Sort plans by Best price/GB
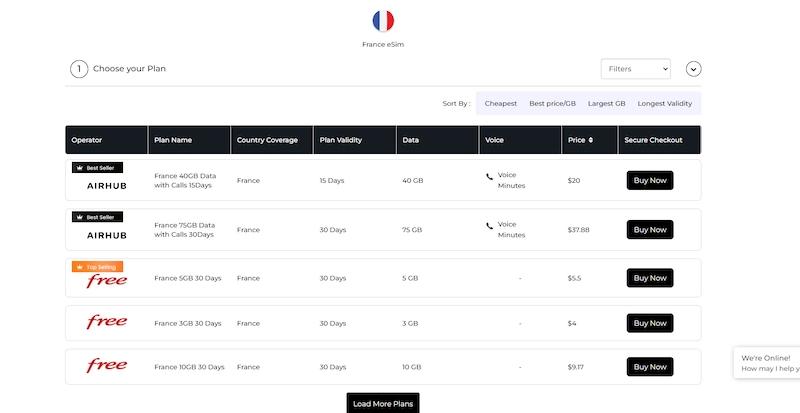The image size is (800, 413). point(552,103)
